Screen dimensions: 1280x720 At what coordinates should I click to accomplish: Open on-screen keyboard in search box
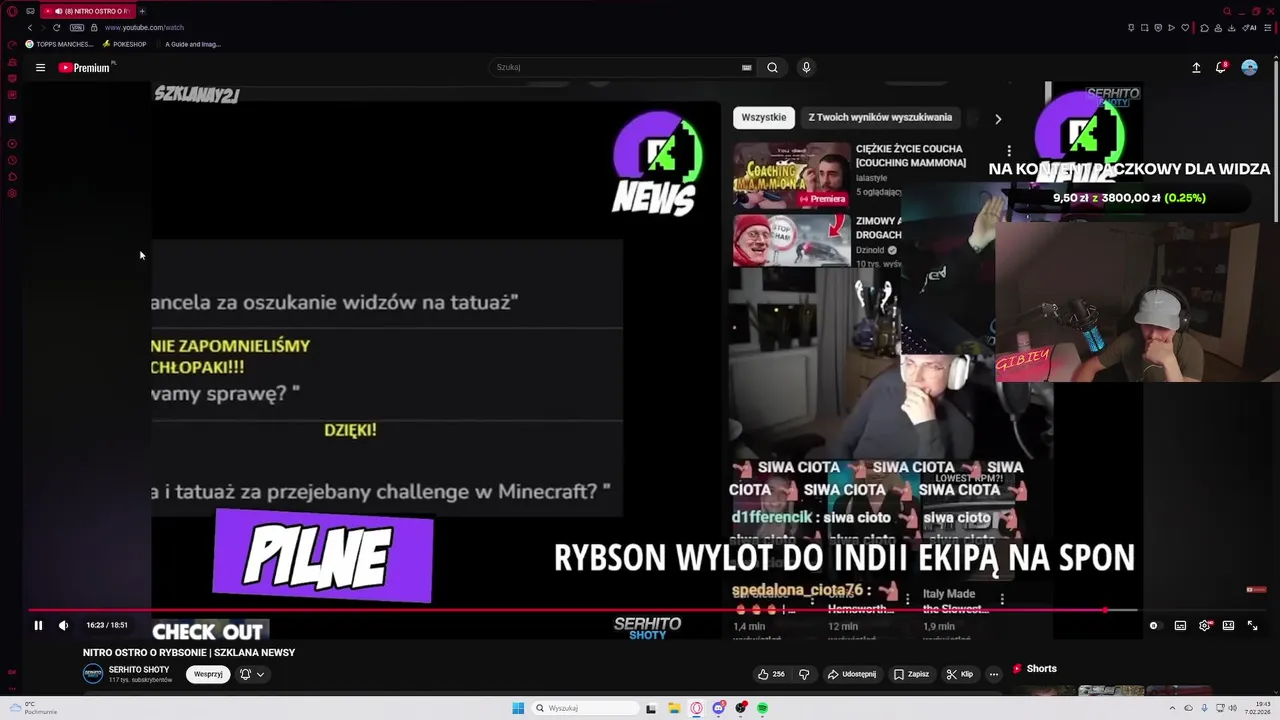[746, 67]
